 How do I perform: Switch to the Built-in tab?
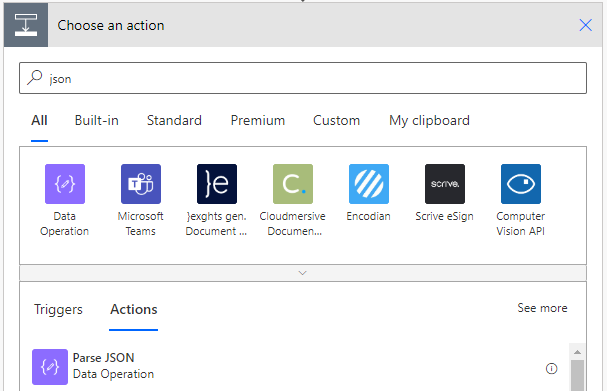point(96,121)
